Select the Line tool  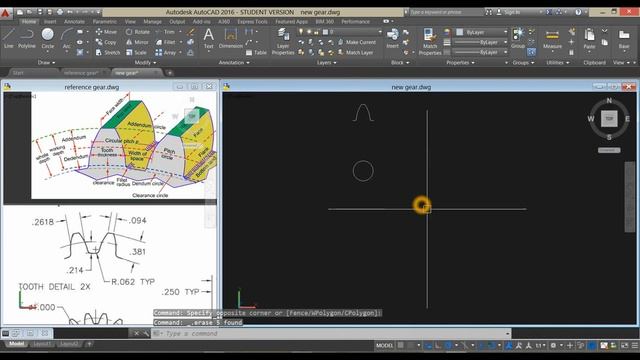pos(9,38)
